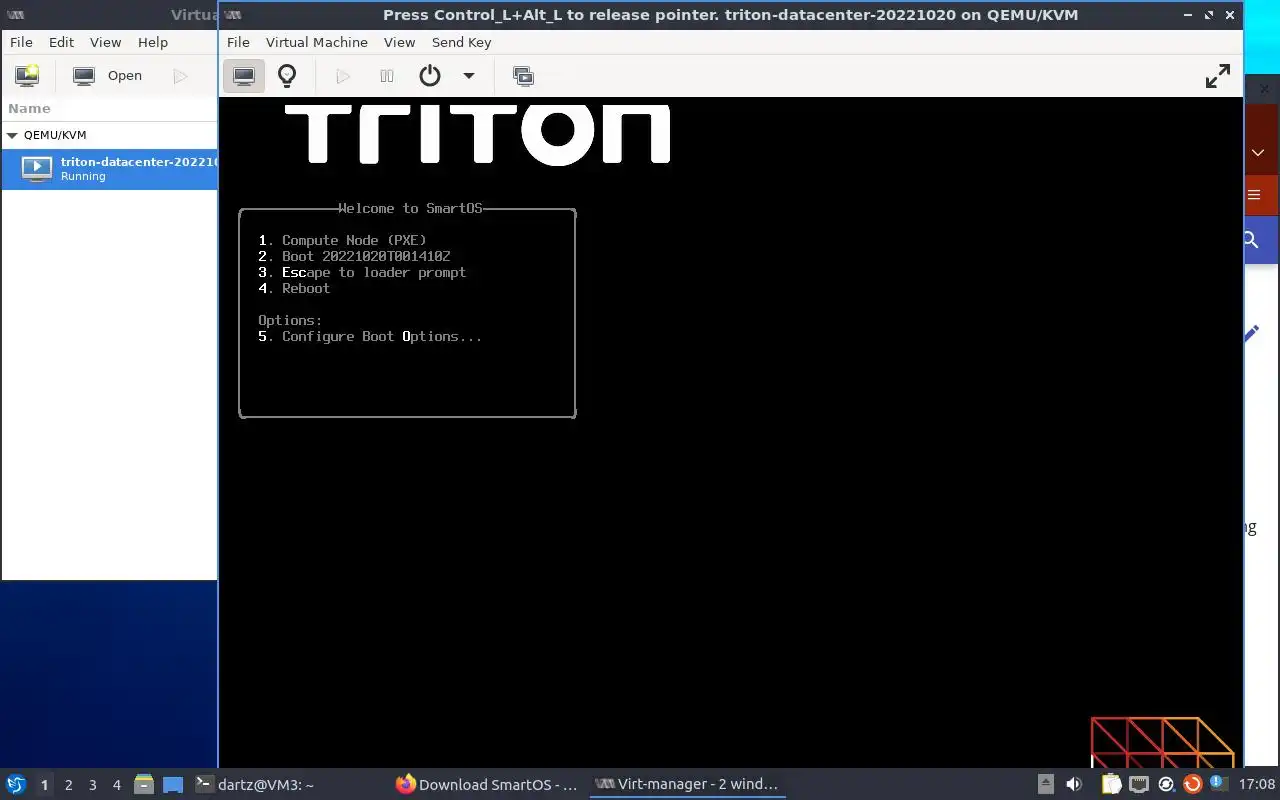
Task: Switch to workspace 2
Action: 68,785
